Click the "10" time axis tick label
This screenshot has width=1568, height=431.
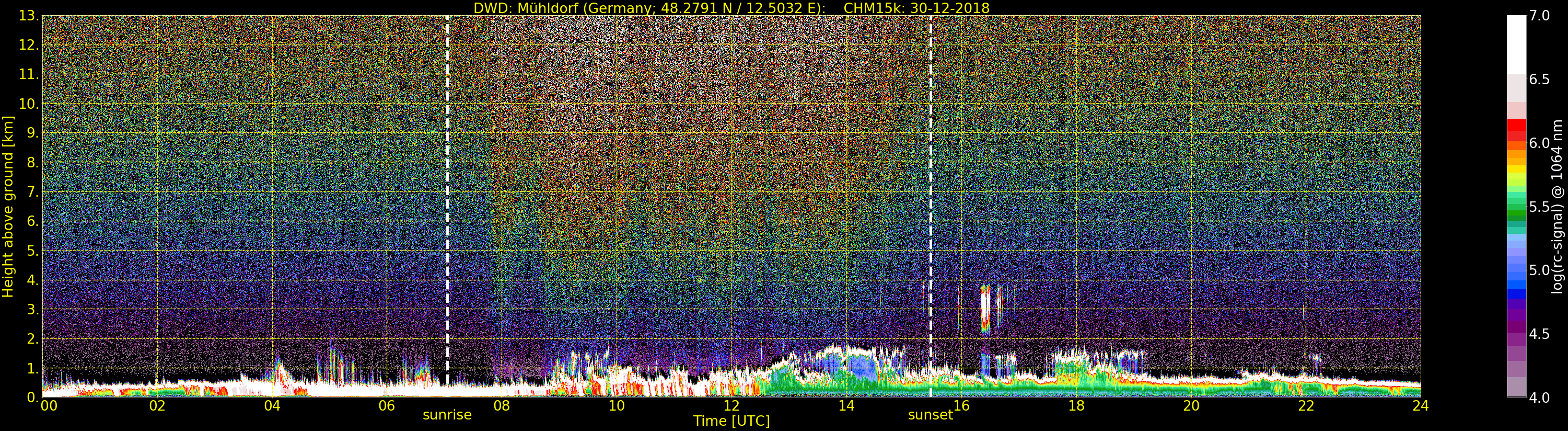(x=617, y=406)
